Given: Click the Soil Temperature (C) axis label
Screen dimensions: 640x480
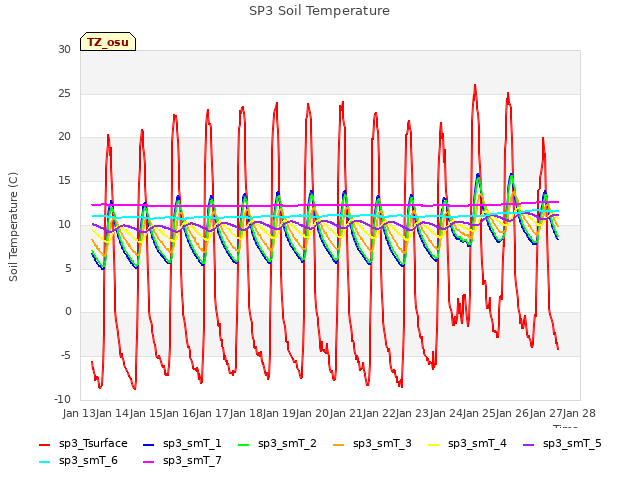Looking at the screenshot, I should coord(13,227).
